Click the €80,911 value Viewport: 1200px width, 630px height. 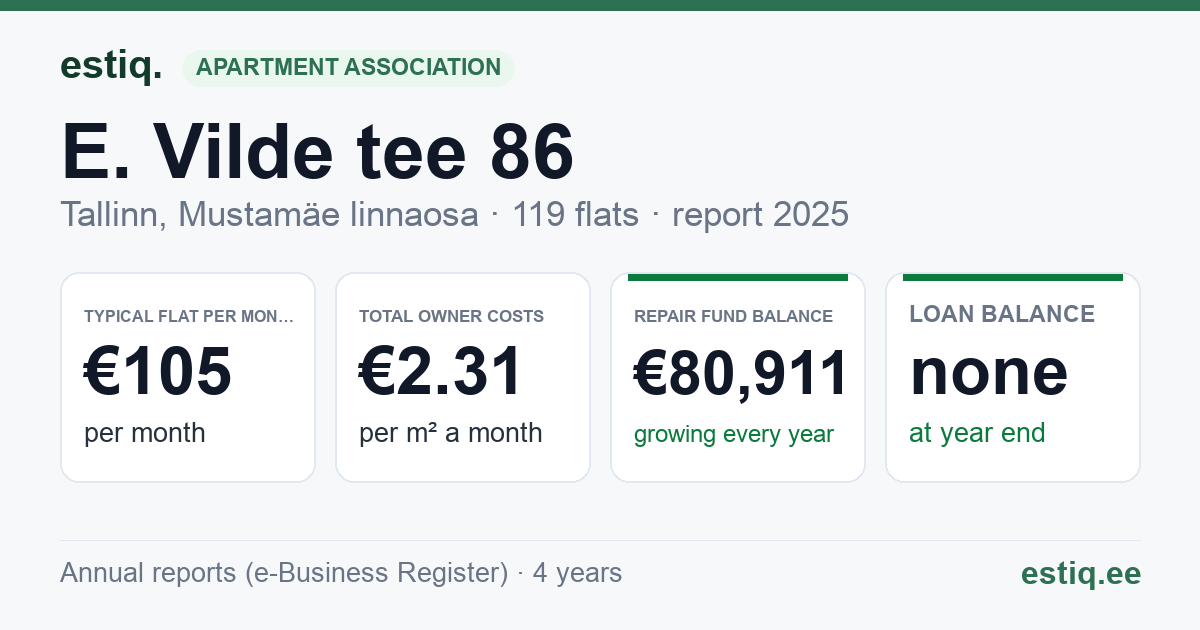pos(741,372)
